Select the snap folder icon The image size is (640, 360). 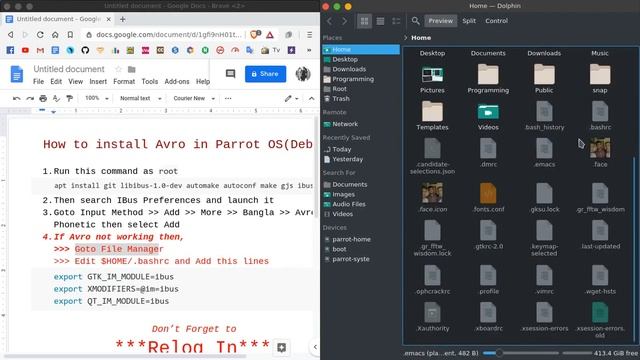click(600, 75)
